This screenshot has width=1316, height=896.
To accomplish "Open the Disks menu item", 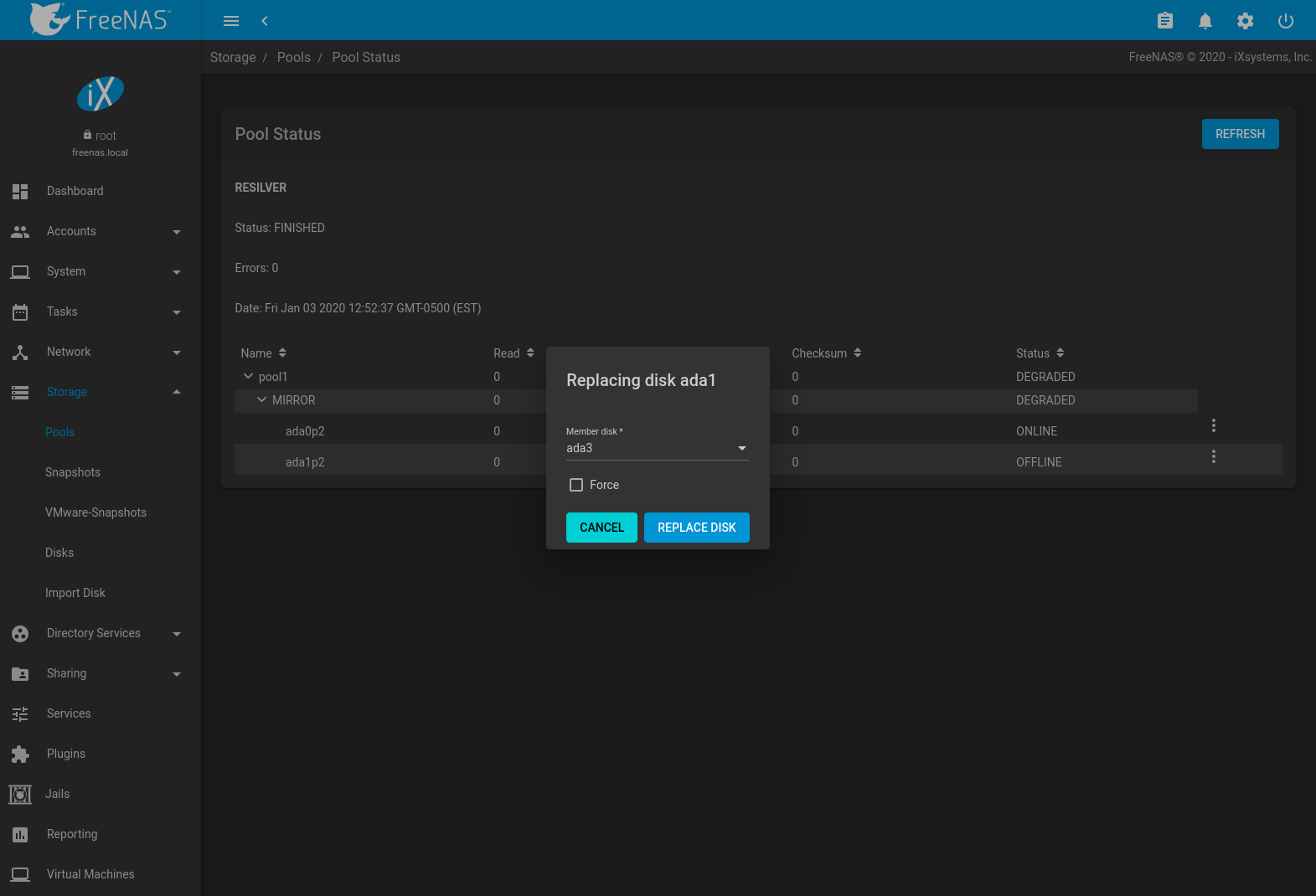I will 59,553.
